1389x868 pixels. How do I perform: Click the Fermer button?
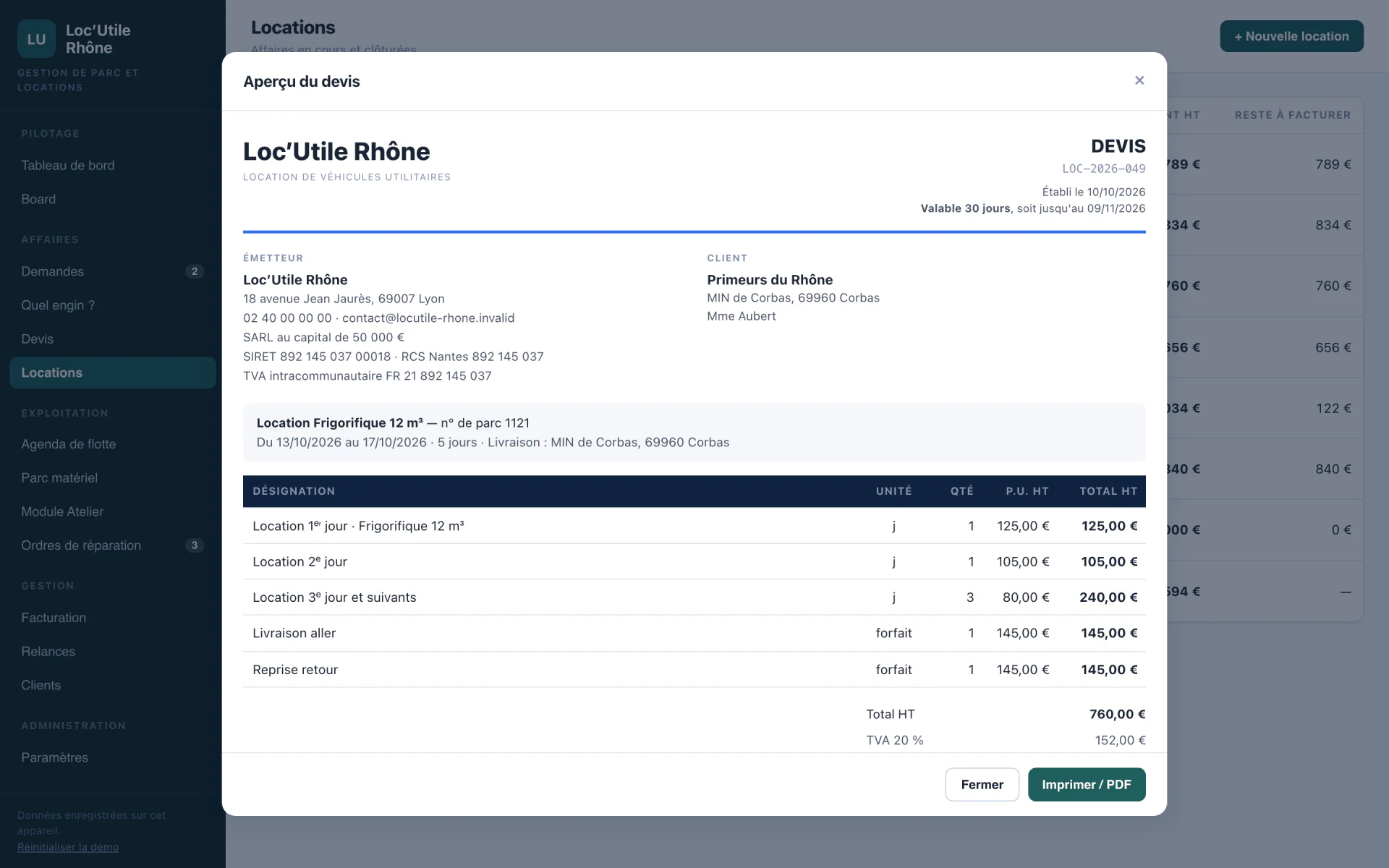[x=982, y=784]
